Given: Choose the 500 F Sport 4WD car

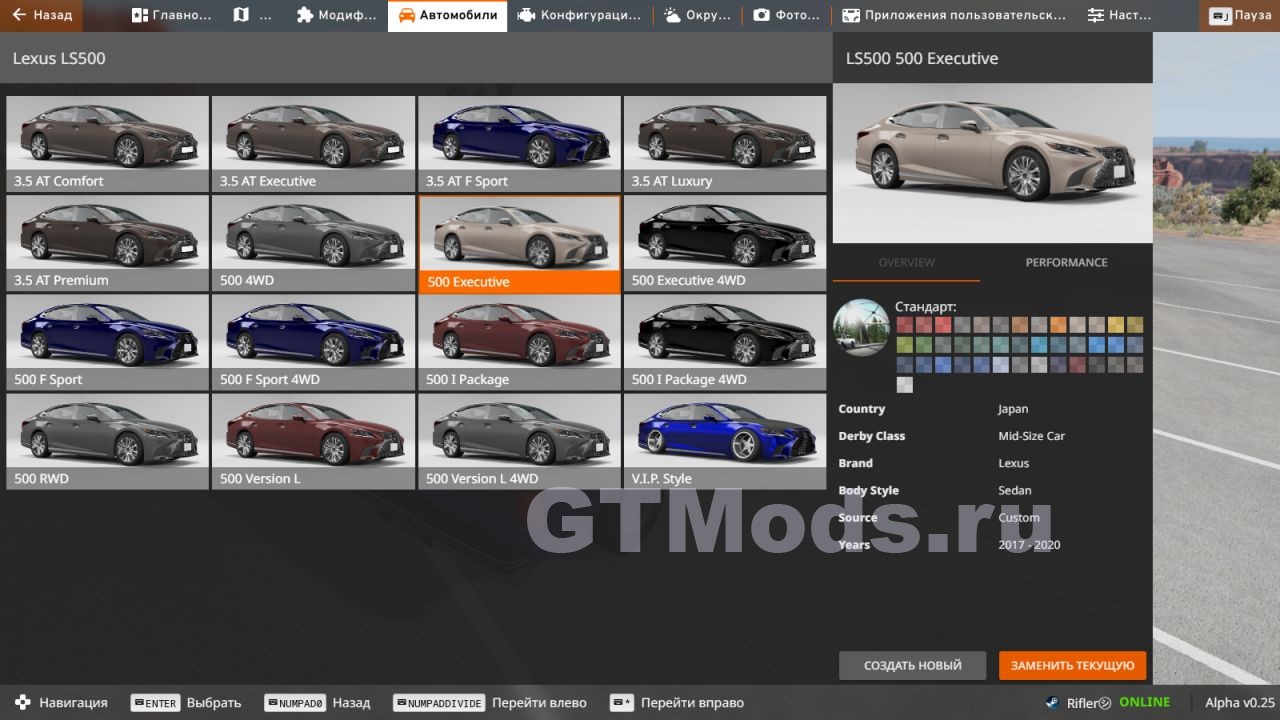Looking at the screenshot, I should (313, 342).
